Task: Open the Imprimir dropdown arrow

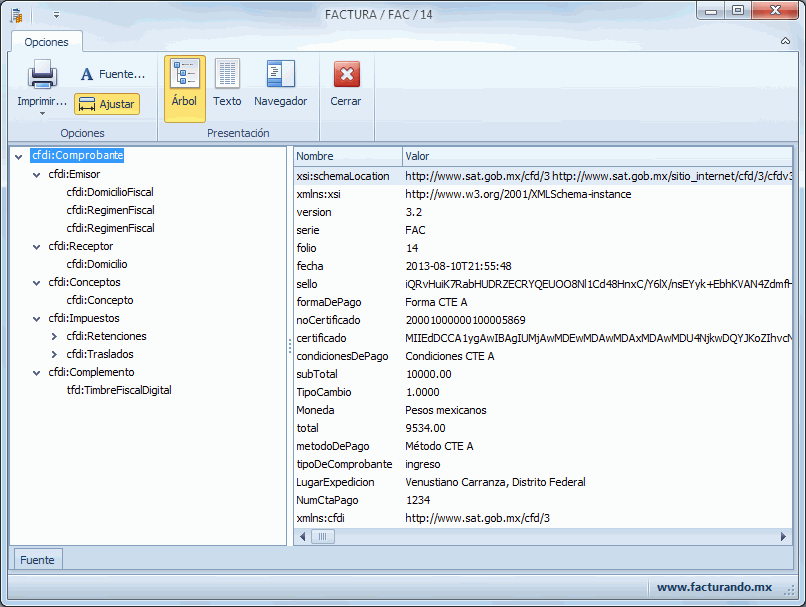Action: (x=42, y=114)
